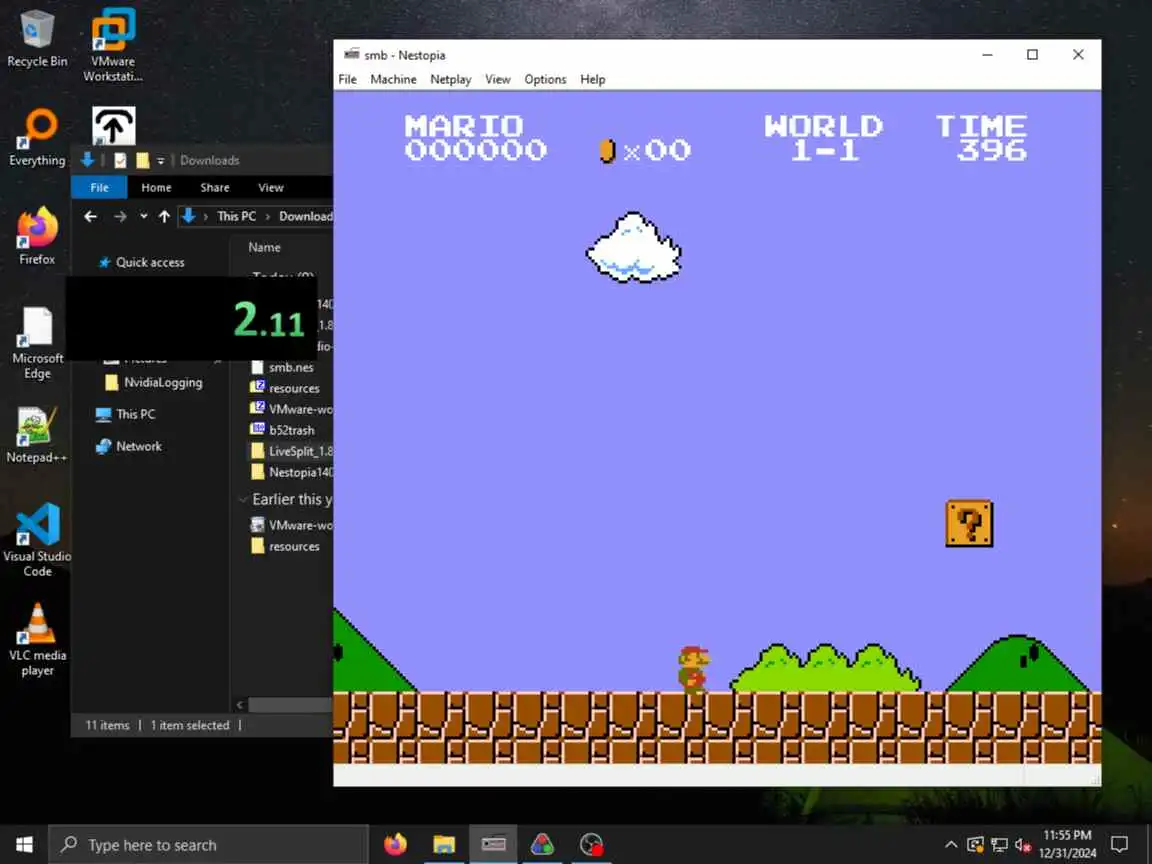
Task: Open the Help menu in Nestopia
Action: pyautogui.click(x=592, y=79)
